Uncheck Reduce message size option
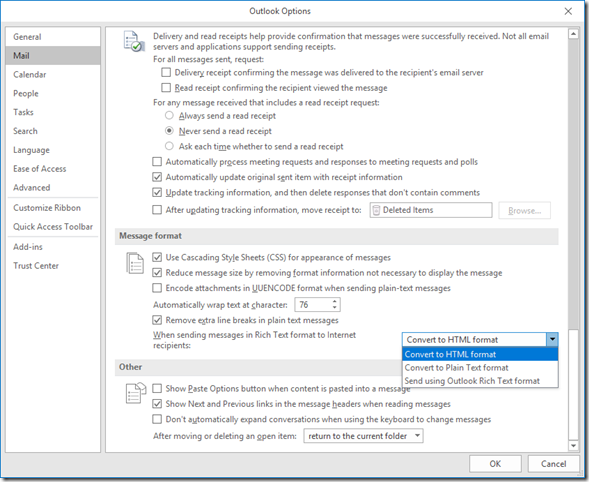This screenshot has width=589, height=482. click(x=157, y=273)
